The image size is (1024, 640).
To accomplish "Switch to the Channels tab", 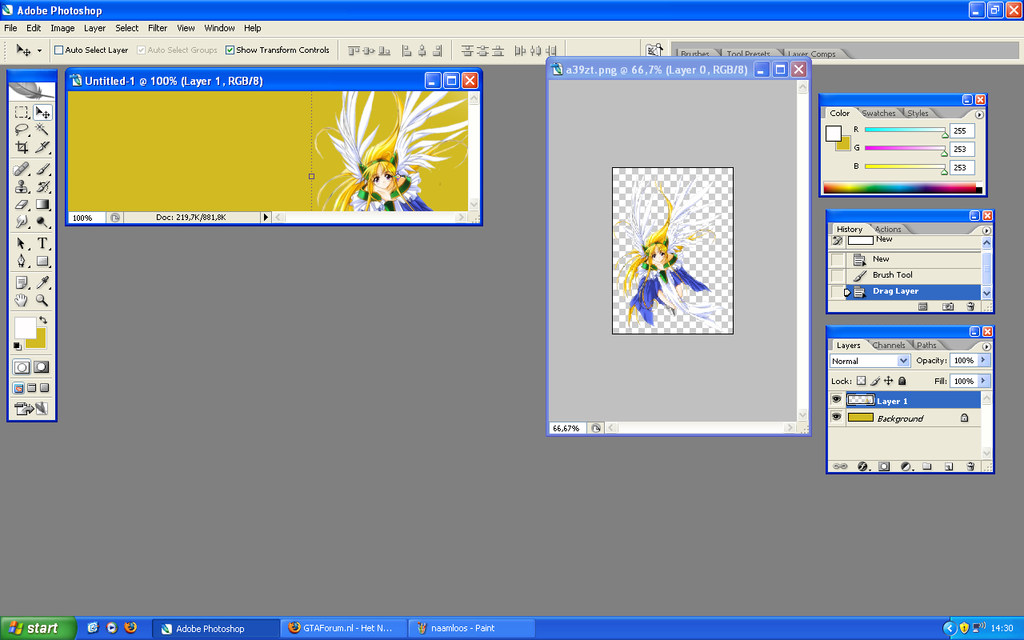I will 888,345.
